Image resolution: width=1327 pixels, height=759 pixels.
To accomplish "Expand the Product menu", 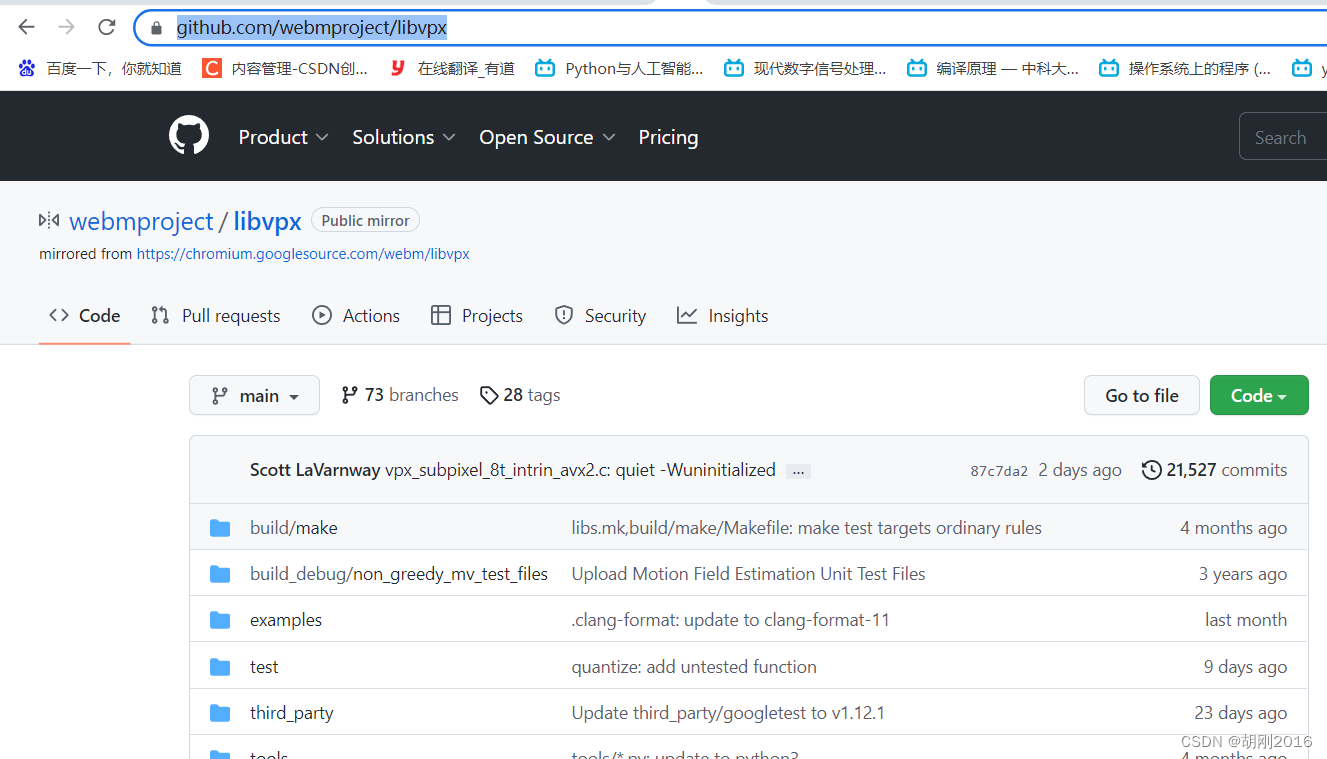I will (x=283, y=137).
